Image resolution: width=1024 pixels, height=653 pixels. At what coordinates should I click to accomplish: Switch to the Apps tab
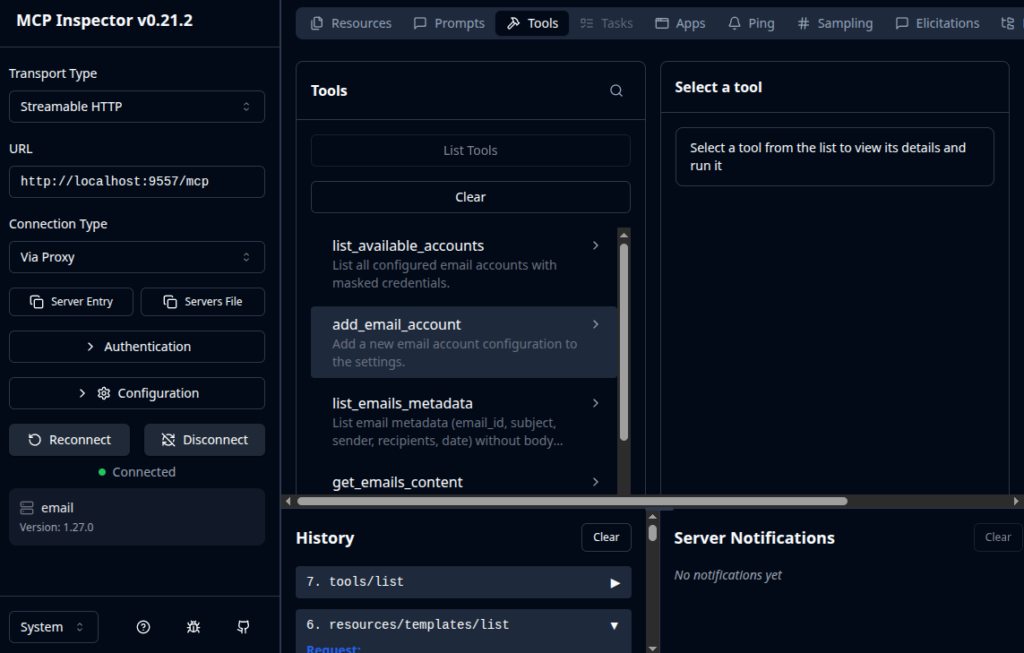[x=680, y=24]
